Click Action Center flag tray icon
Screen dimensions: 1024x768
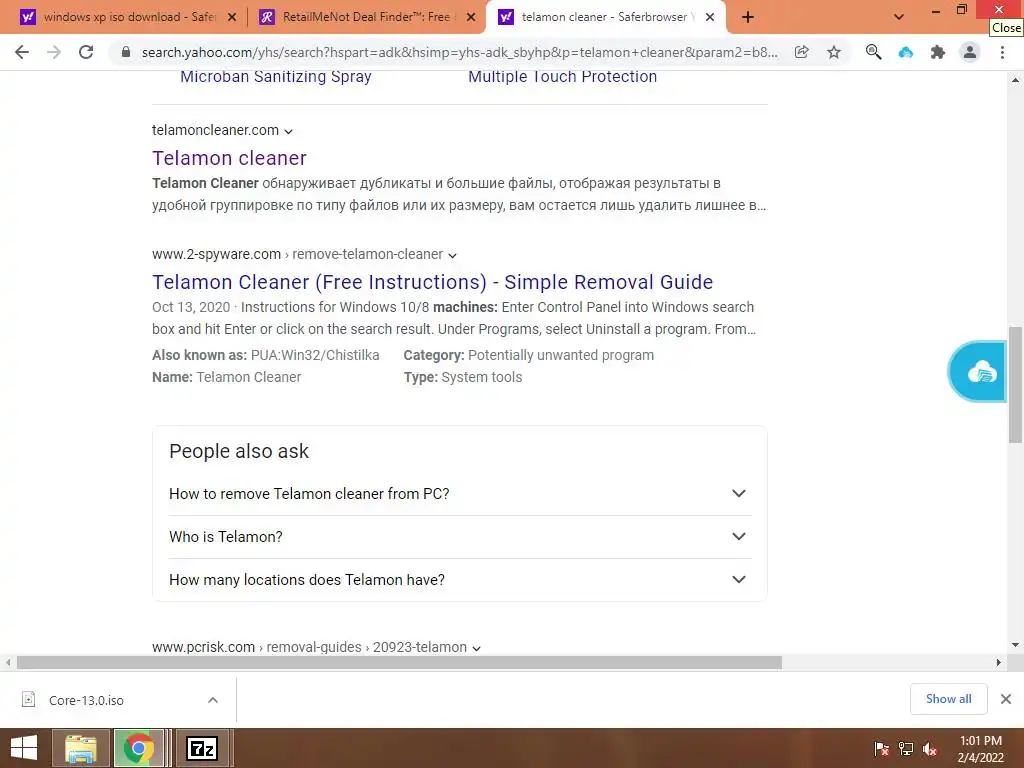click(x=882, y=748)
